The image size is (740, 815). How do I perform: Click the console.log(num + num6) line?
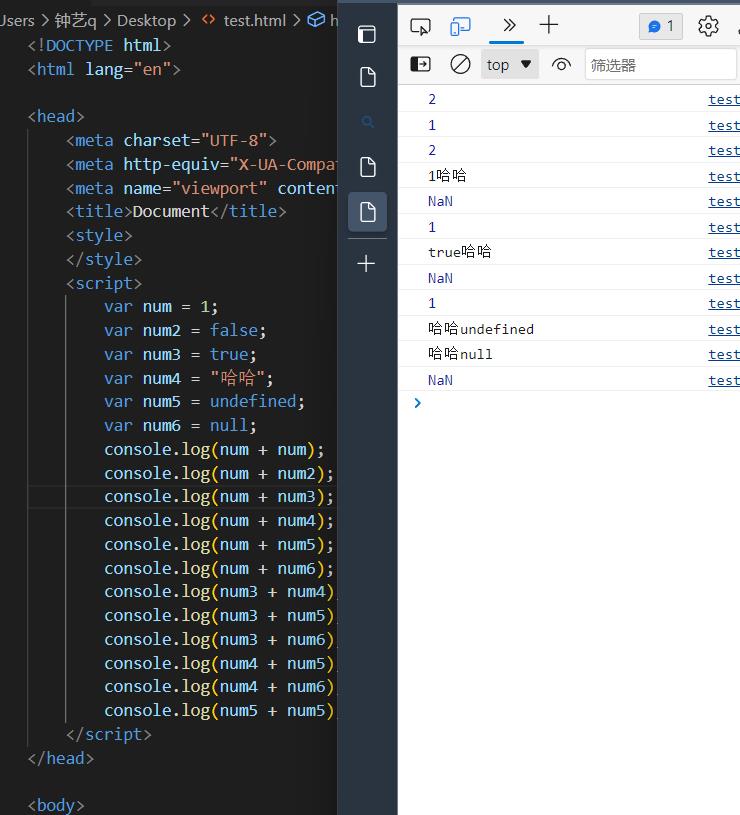218,569
